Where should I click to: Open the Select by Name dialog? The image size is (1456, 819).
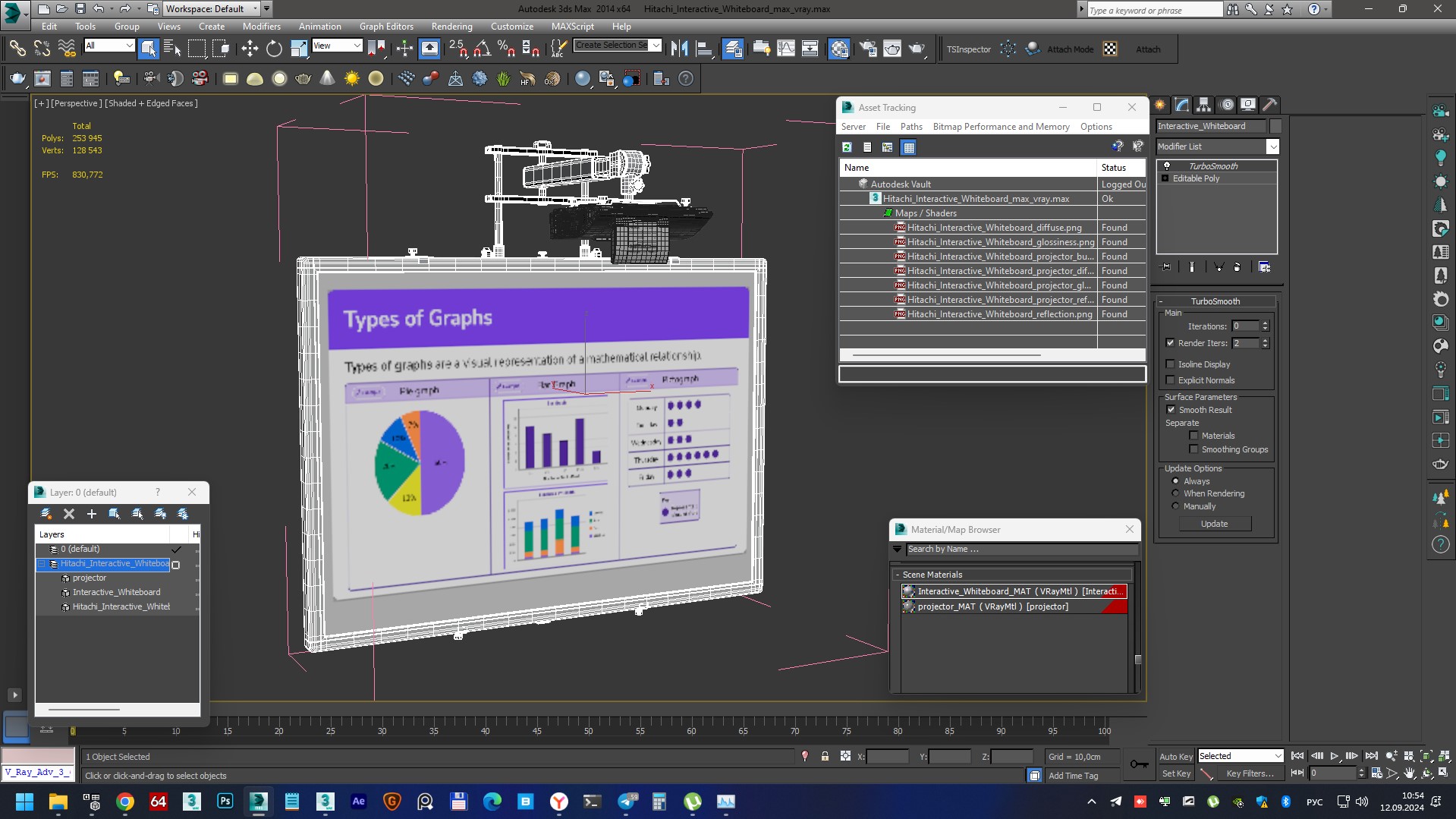173,49
